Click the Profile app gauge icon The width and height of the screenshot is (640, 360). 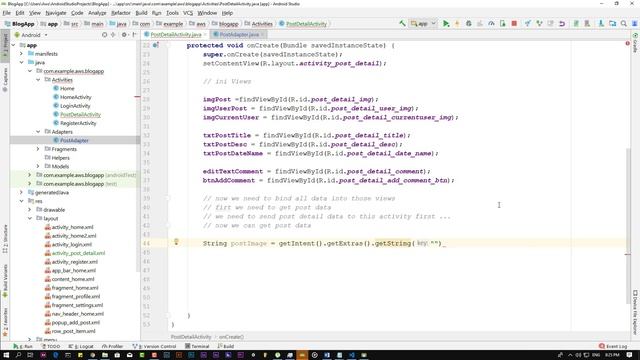(491, 24)
